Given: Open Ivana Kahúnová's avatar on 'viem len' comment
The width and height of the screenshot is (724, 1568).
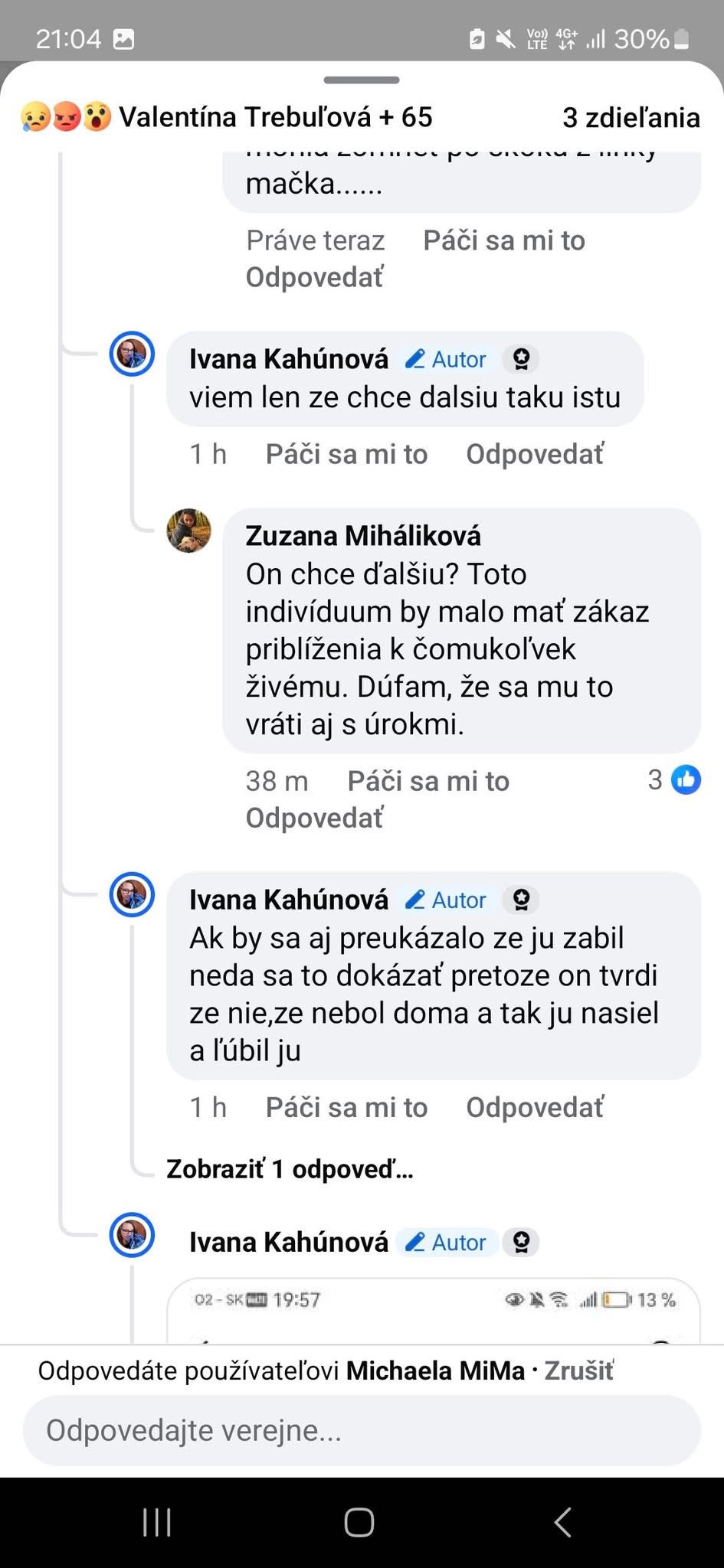Looking at the screenshot, I should 132,354.
